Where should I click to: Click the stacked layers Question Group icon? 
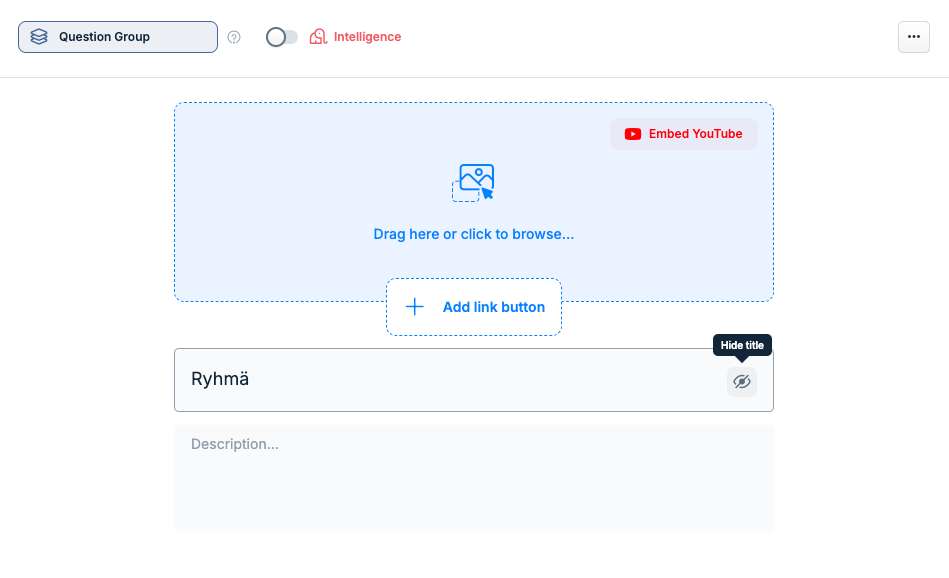39,37
